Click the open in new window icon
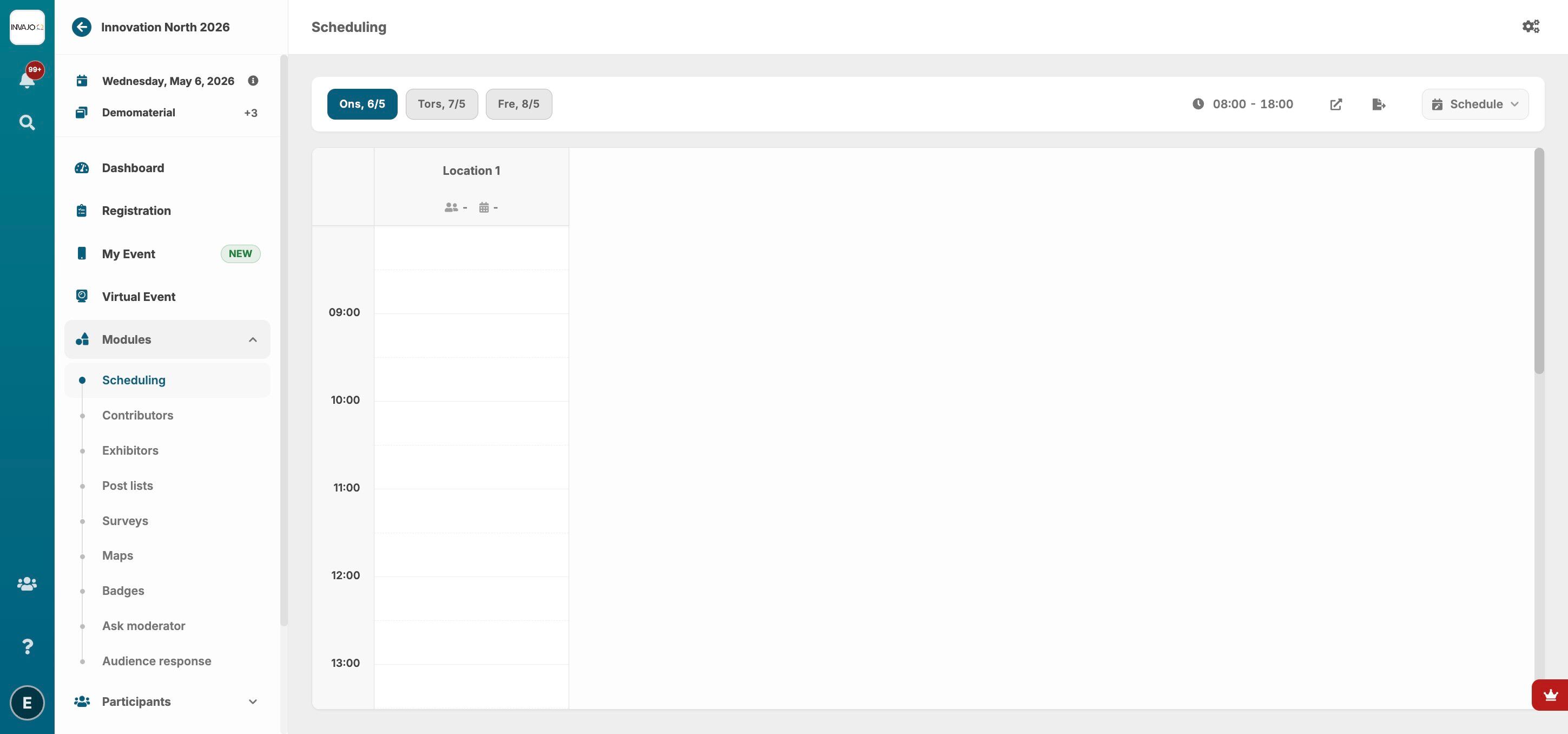Image resolution: width=1568 pixels, height=734 pixels. 1335,104
